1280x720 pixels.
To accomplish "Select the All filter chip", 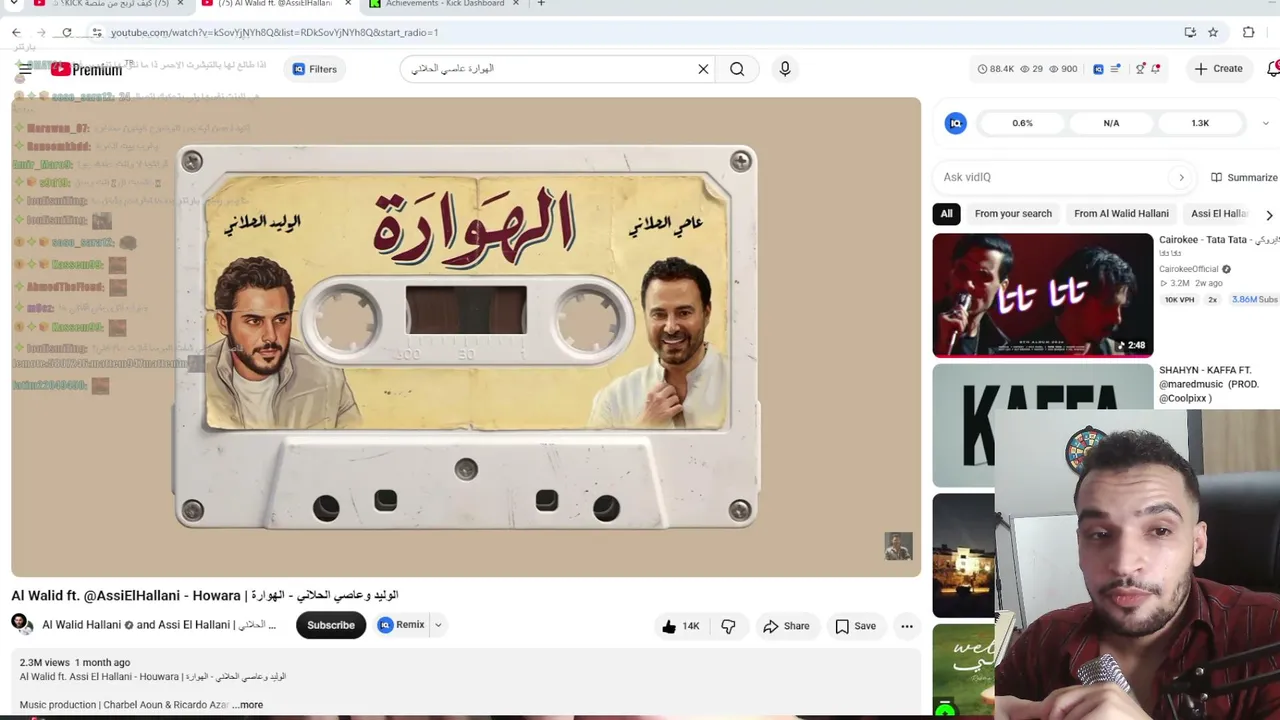I will (946, 213).
